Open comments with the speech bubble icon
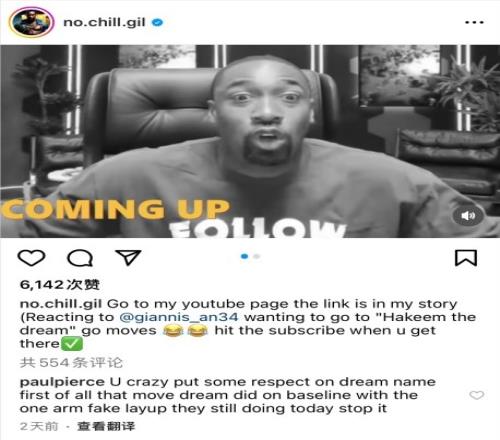 (80, 258)
